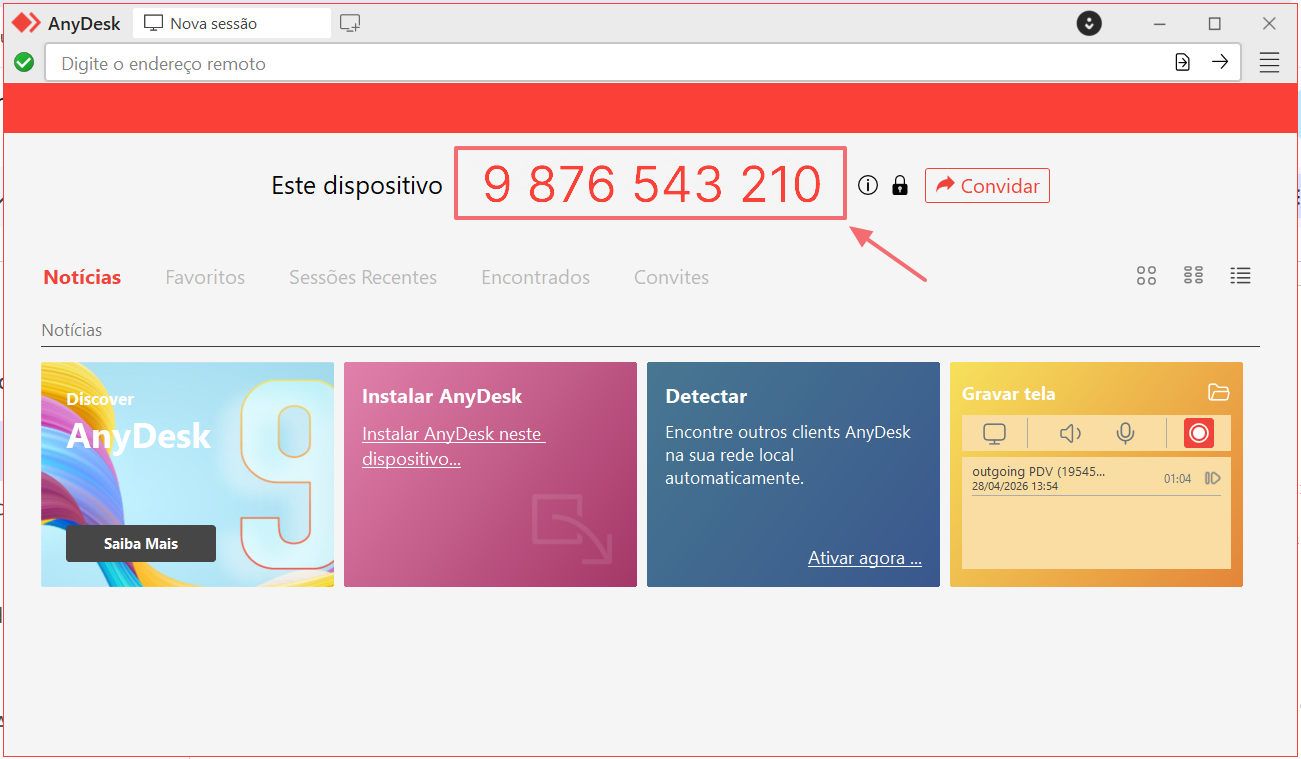Focus the Digite o endereço remoto field
The width and height of the screenshot is (1301, 759).
tap(610, 63)
